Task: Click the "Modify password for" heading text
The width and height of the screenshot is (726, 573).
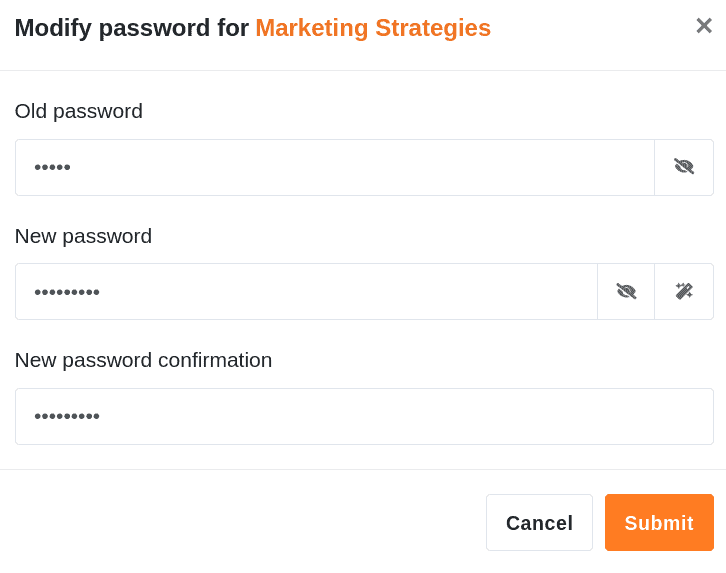Action: 131,28
